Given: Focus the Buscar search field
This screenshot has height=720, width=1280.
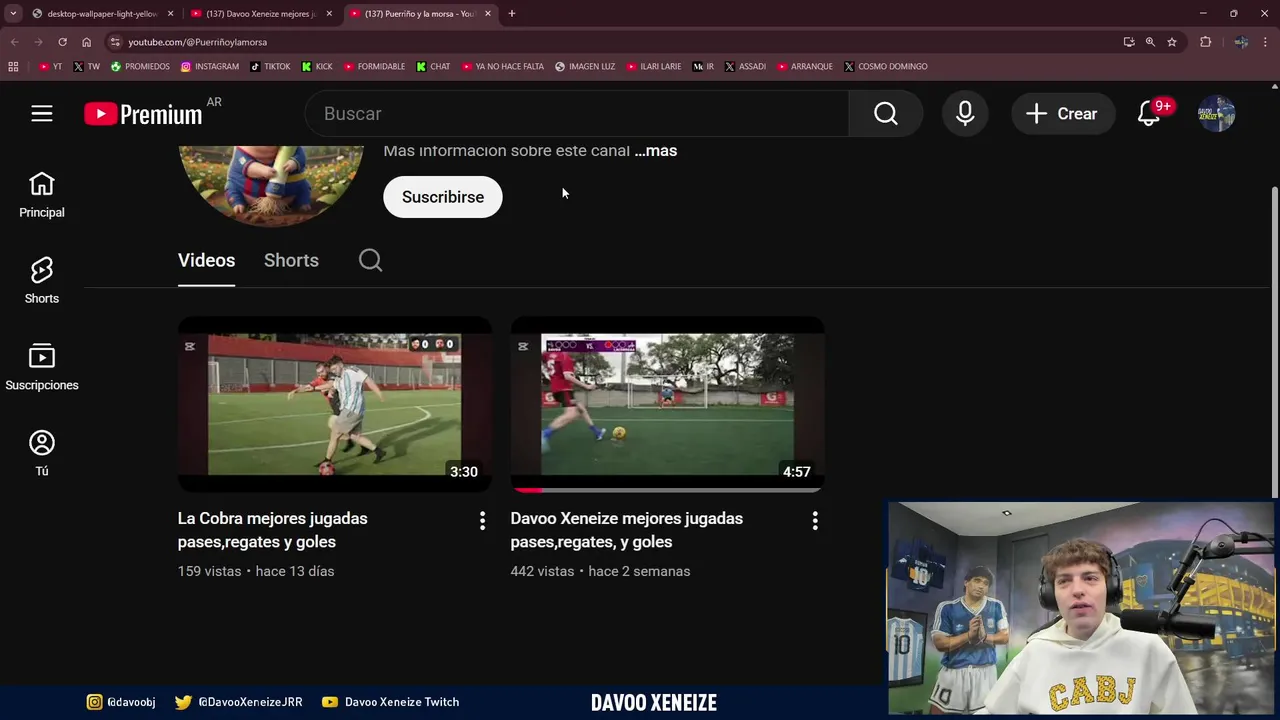Looking at the screenshot, I should click(577, 114).
